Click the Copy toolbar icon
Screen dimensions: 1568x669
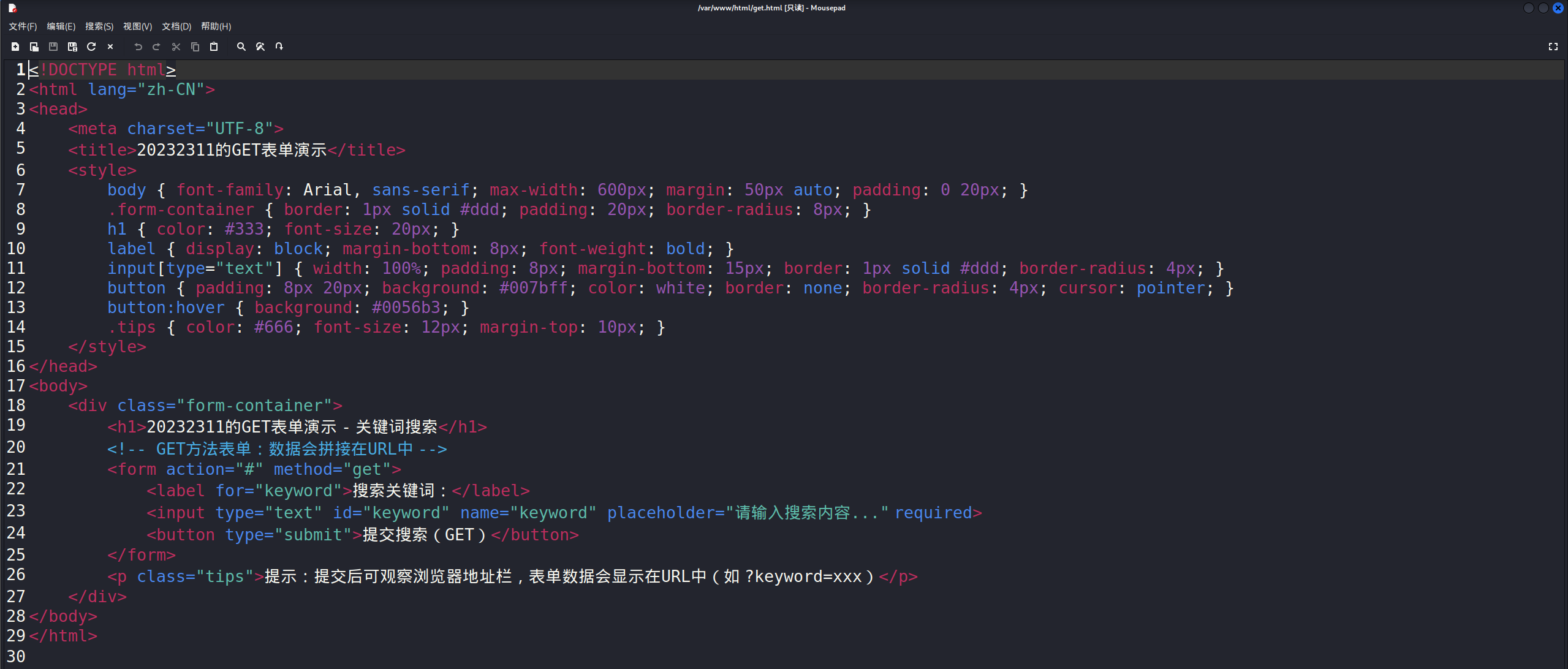(x=195, y=47)
